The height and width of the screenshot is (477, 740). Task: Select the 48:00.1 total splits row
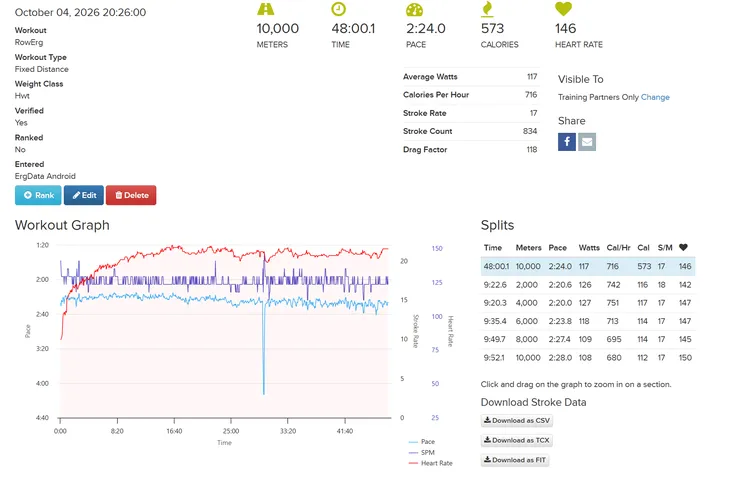pos(588,267)
